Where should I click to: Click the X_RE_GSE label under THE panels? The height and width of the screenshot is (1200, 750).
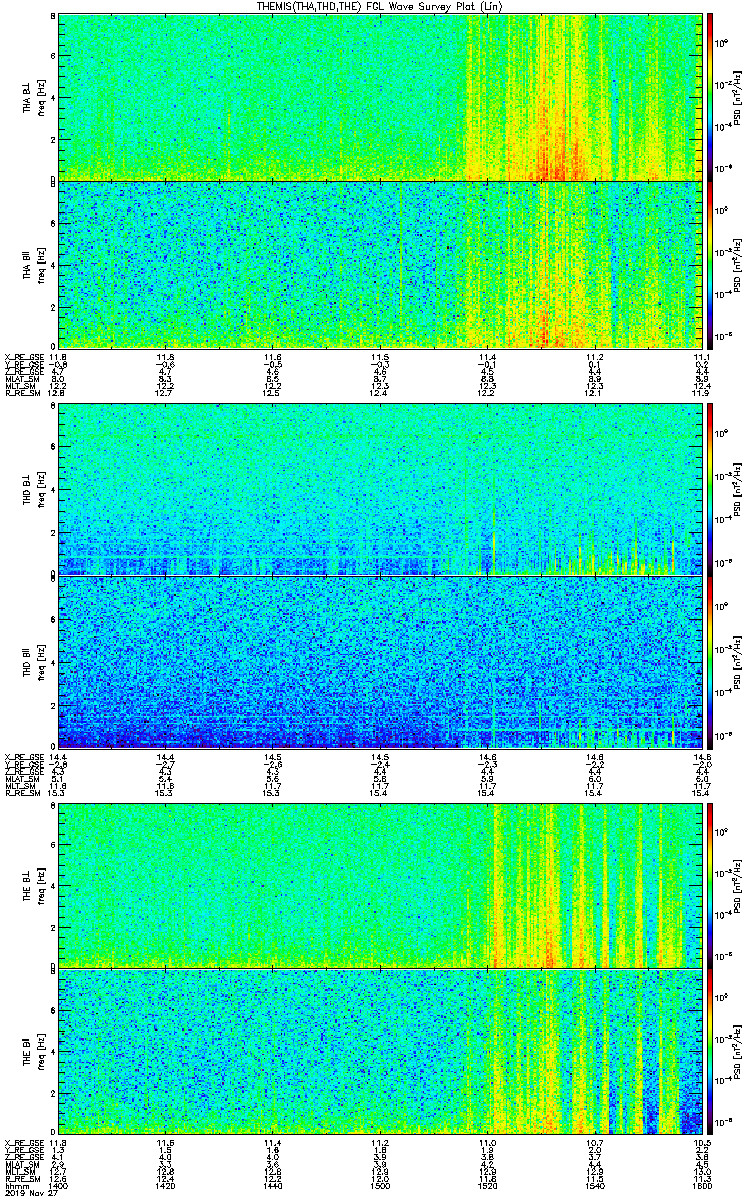click(22, 1142)
